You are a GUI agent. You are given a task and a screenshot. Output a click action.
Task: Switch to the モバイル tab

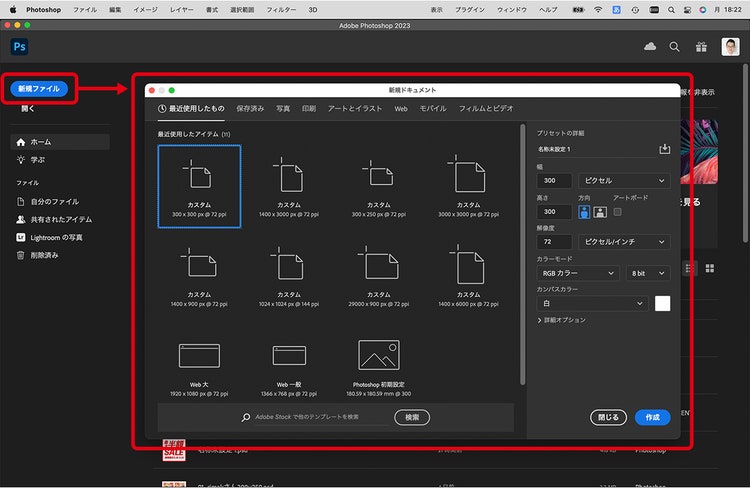[433, 109]
